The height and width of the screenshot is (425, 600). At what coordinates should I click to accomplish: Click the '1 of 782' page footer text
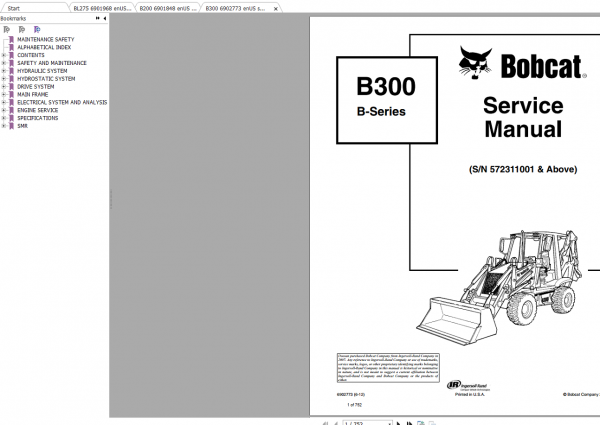pyautogui.click(x=354, y=405)
